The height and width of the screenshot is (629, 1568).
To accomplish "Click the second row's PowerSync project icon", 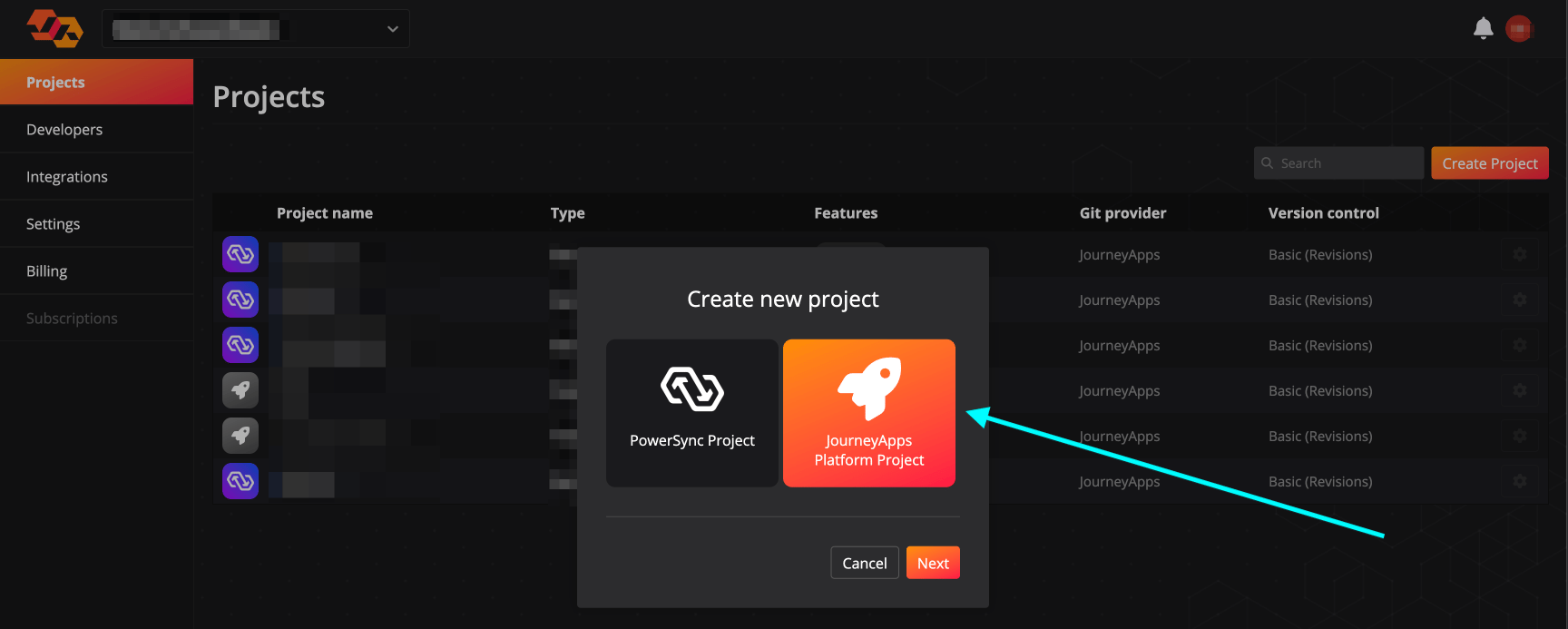I will tap(240, 300).
